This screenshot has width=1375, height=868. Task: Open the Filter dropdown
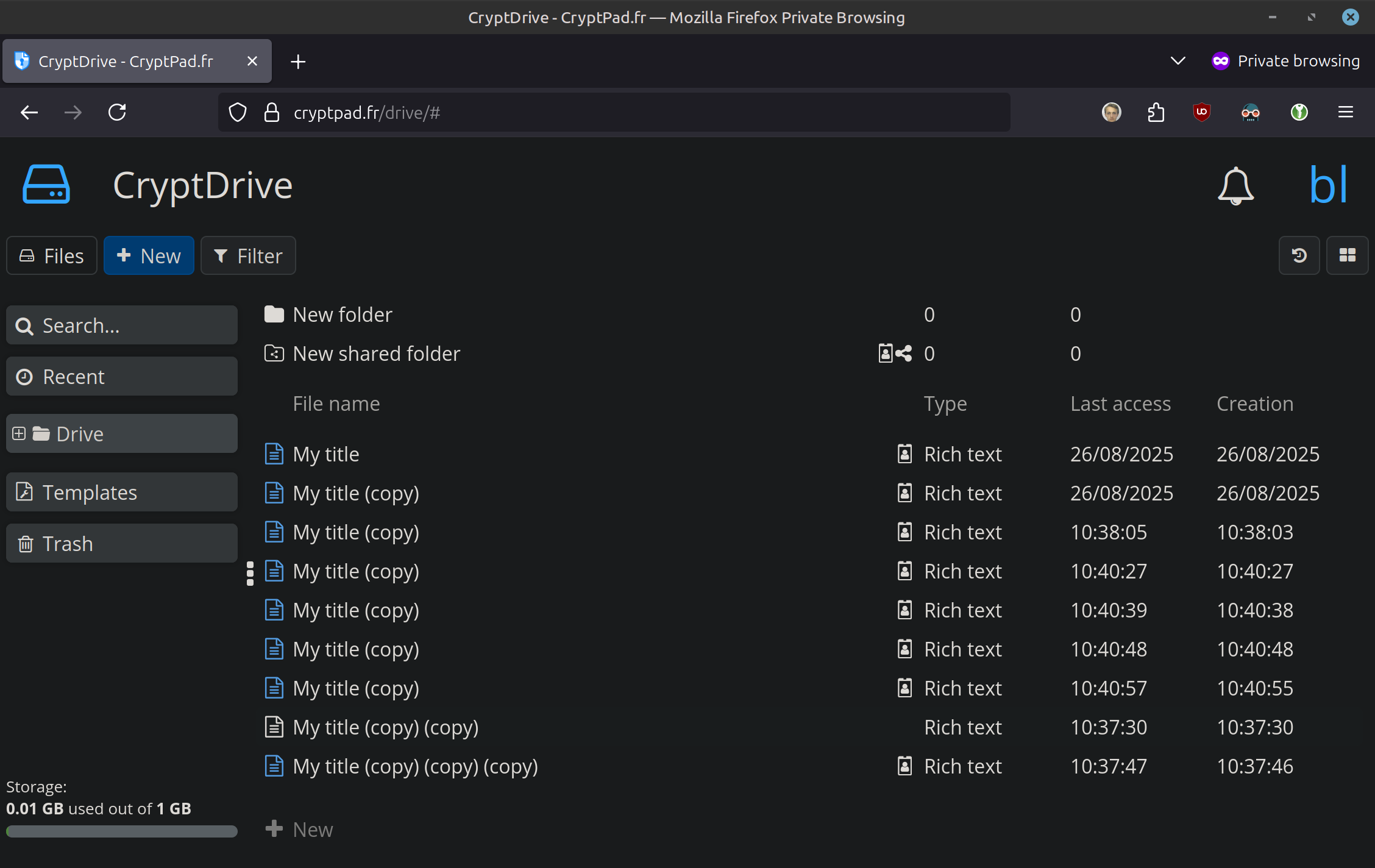pos(248,255)
